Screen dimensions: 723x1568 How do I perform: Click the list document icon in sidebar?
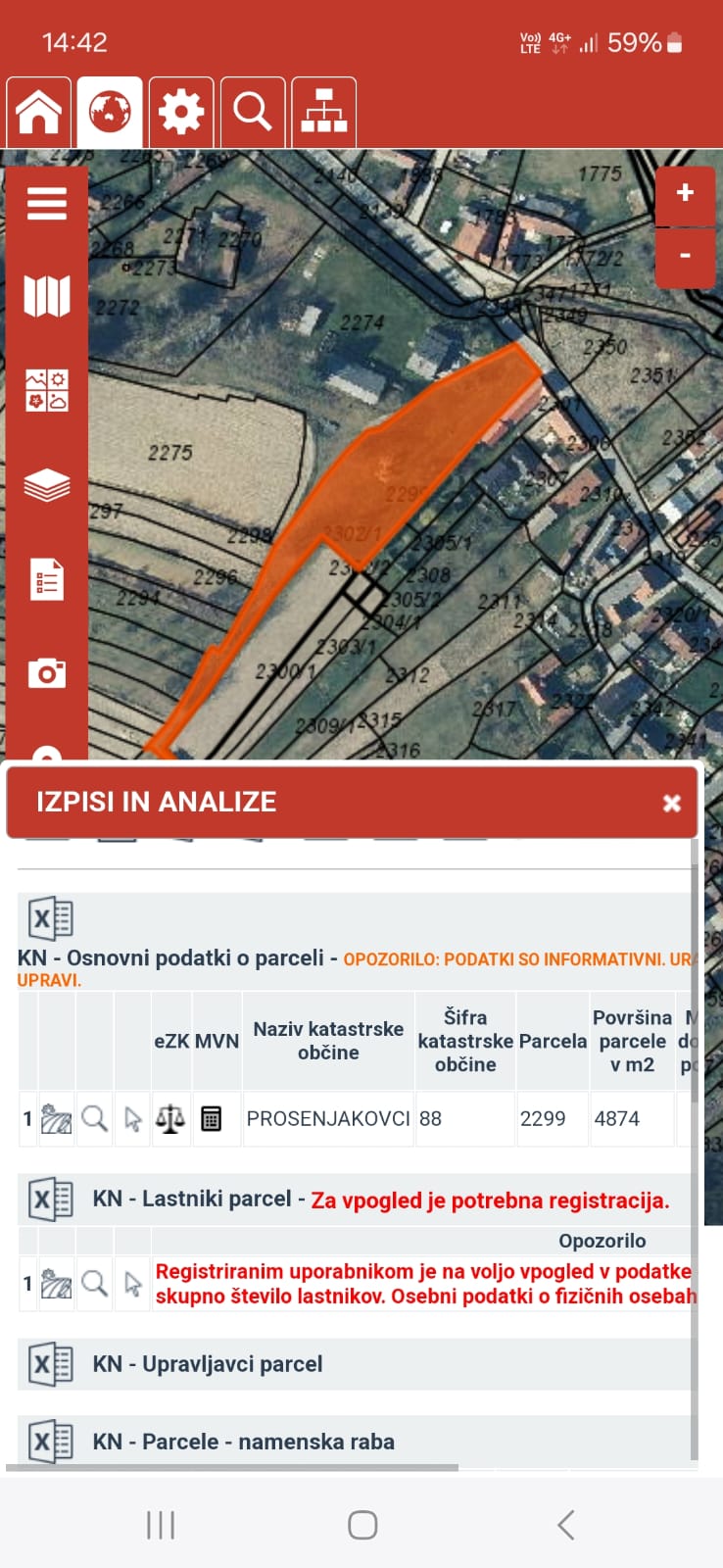(47, 579)
